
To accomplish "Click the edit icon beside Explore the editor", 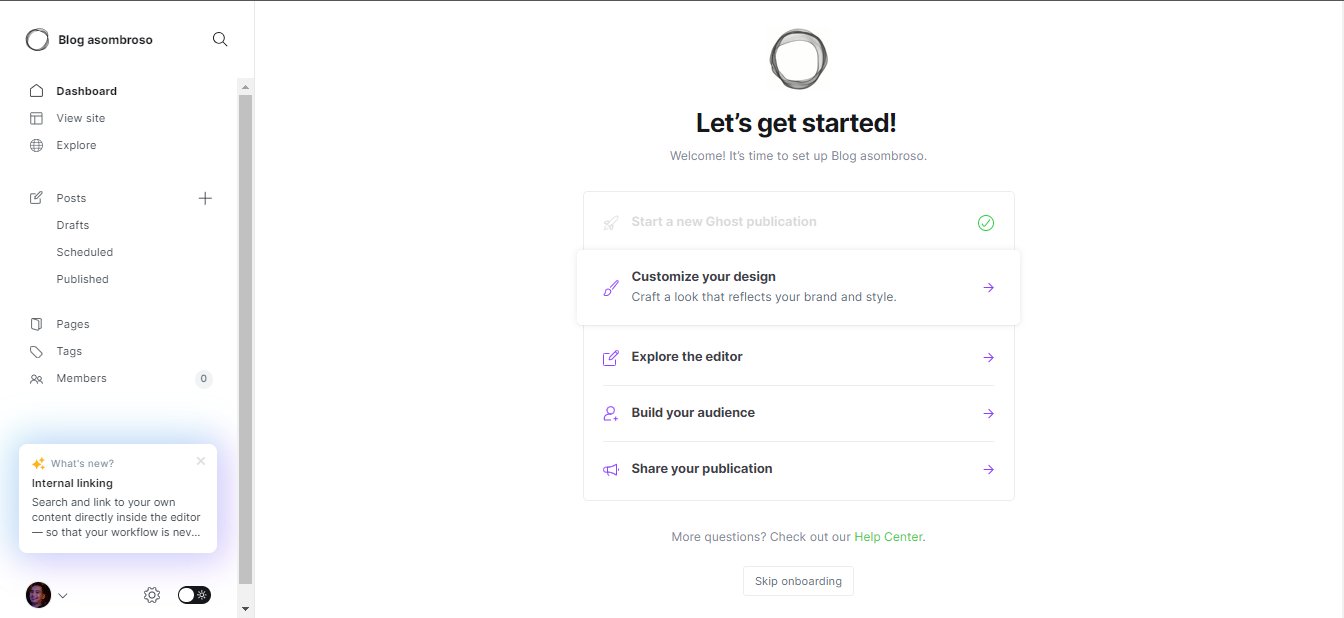I will (611, 357).
